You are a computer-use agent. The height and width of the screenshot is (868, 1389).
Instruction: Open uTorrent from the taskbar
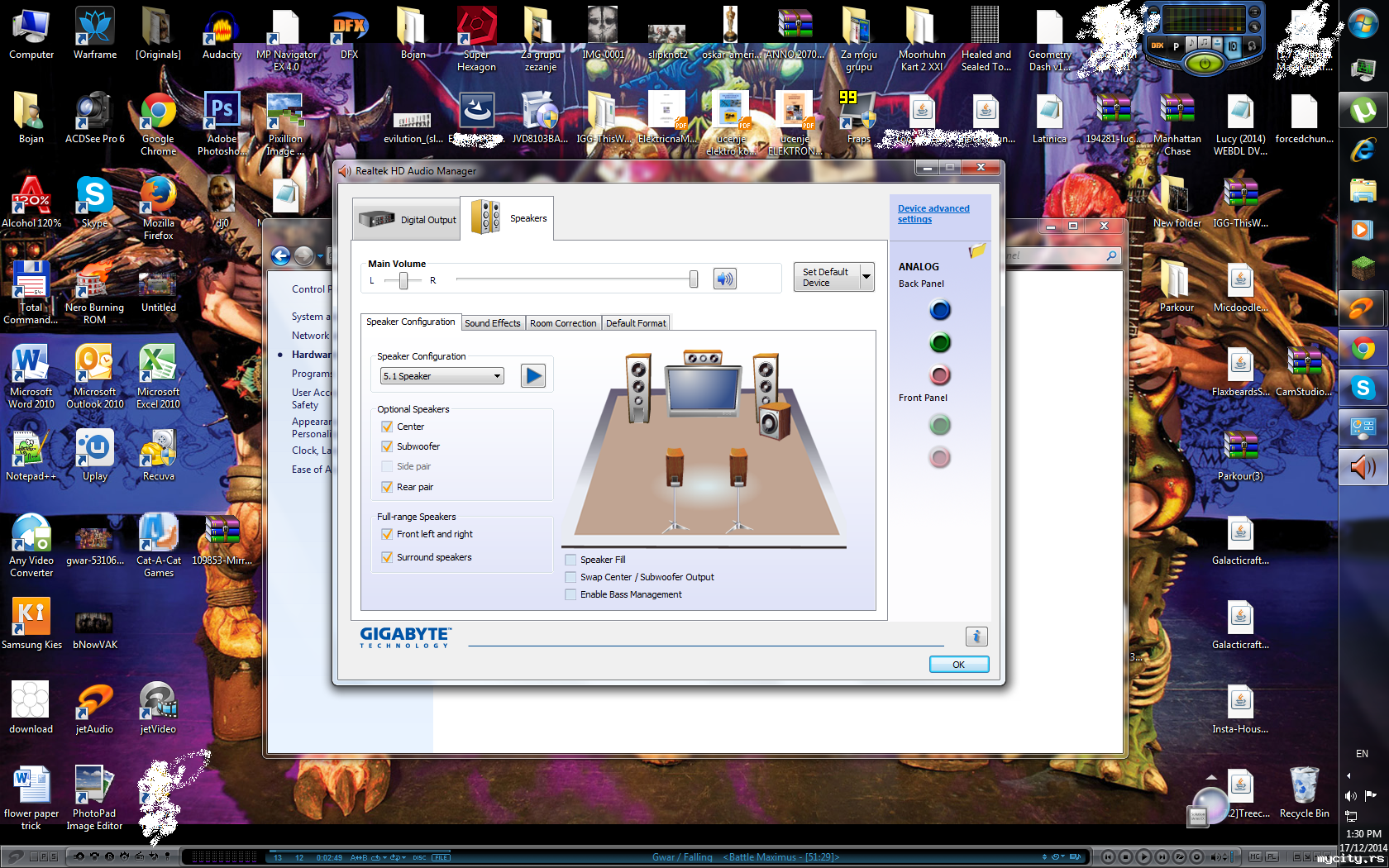pos(1363,110)
